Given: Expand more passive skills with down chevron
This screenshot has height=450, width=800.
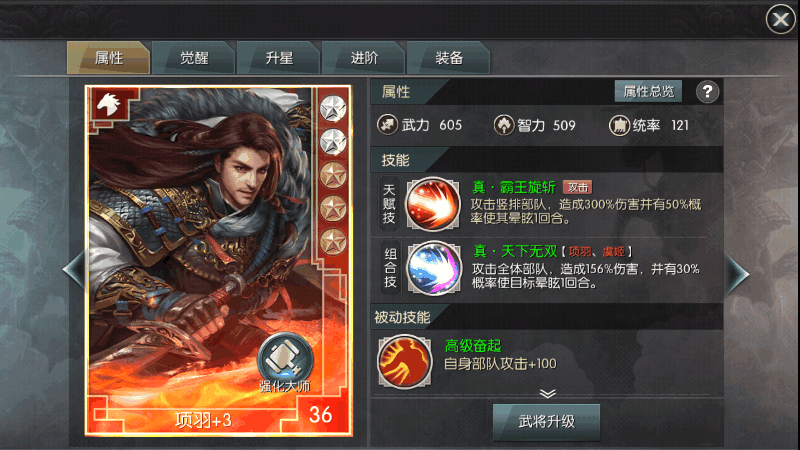Looking at the screenshot, I should click(x=547, y=393).
